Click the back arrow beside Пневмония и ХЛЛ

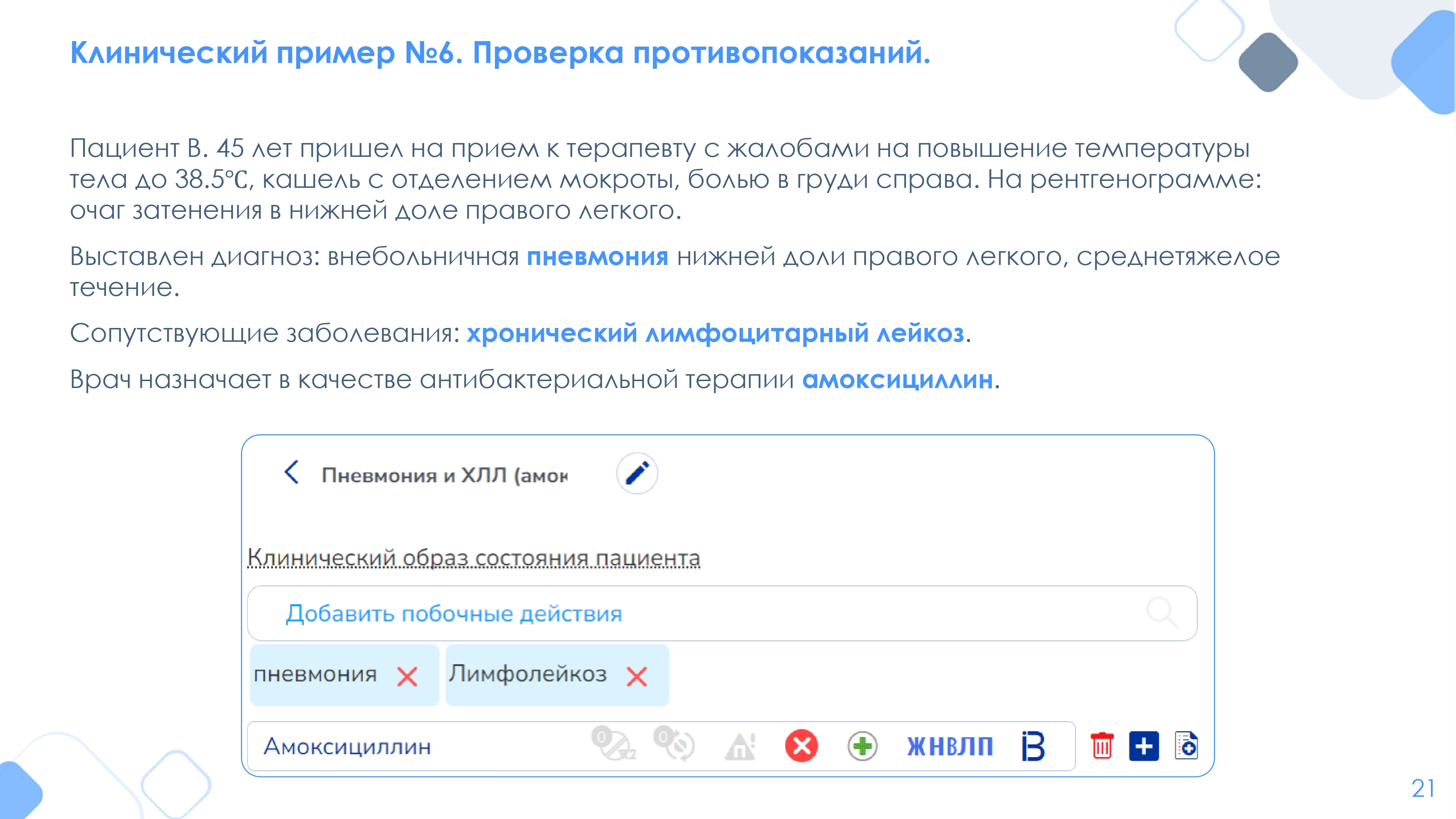tap(292, 472)
